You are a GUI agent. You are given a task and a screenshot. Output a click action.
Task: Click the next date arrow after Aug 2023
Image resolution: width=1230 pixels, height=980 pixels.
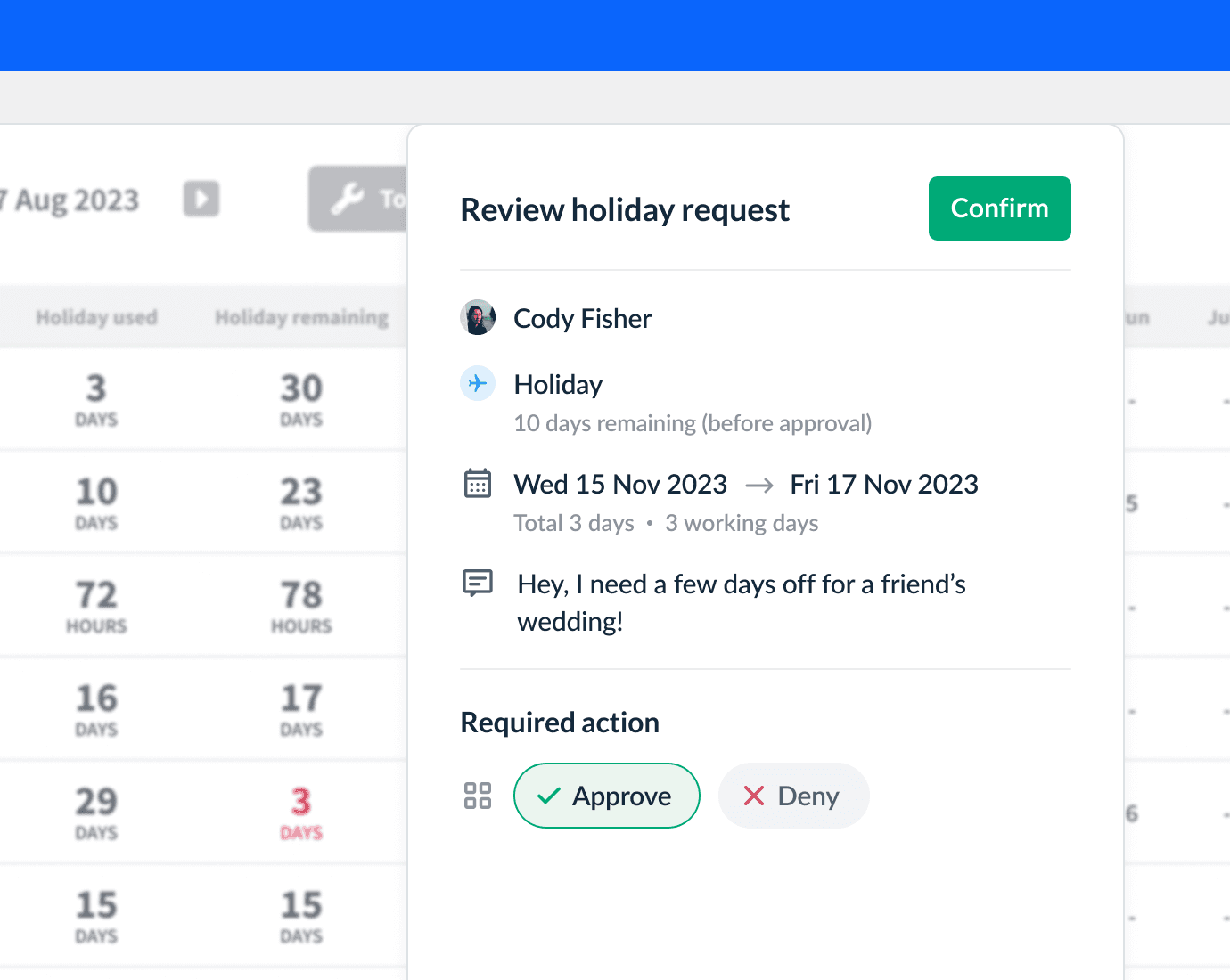pos(201,199)
